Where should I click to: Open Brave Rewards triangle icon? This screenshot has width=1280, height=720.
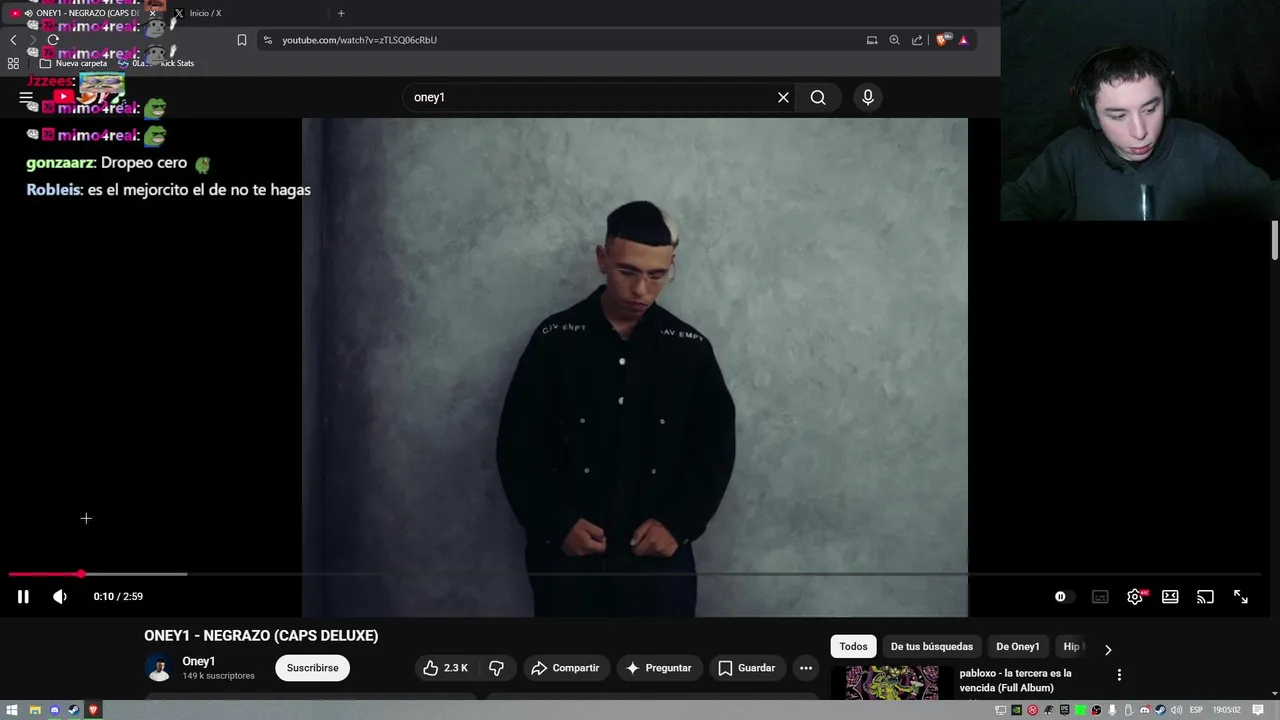[963, 40]
